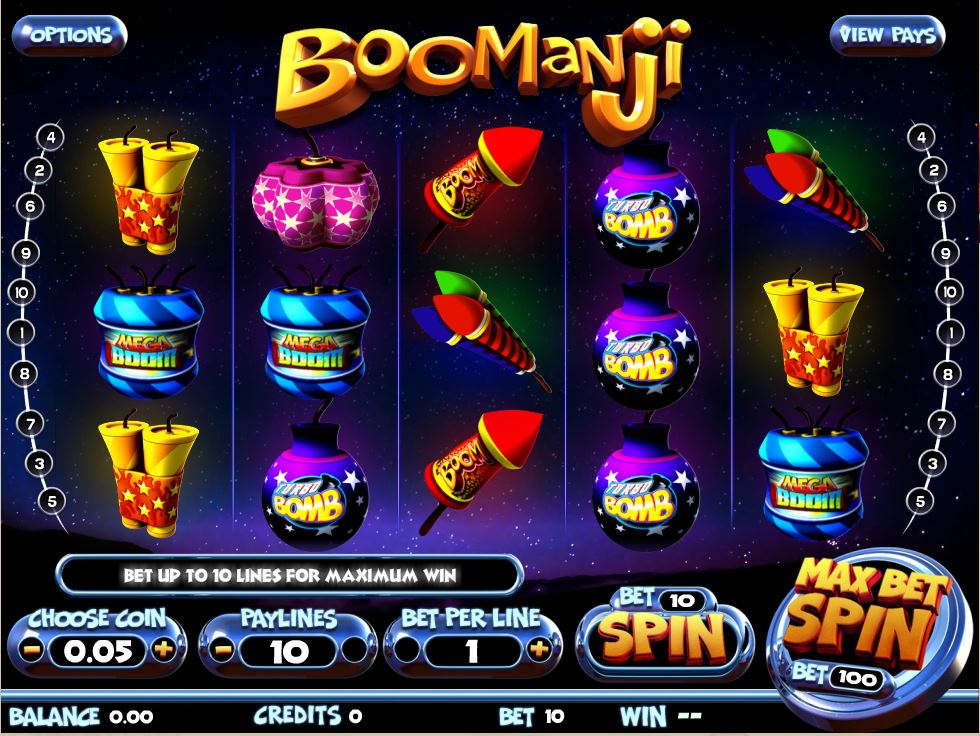980x736 pixels.
Task: Increase coin value with plus button
Action: coord(163,651)
